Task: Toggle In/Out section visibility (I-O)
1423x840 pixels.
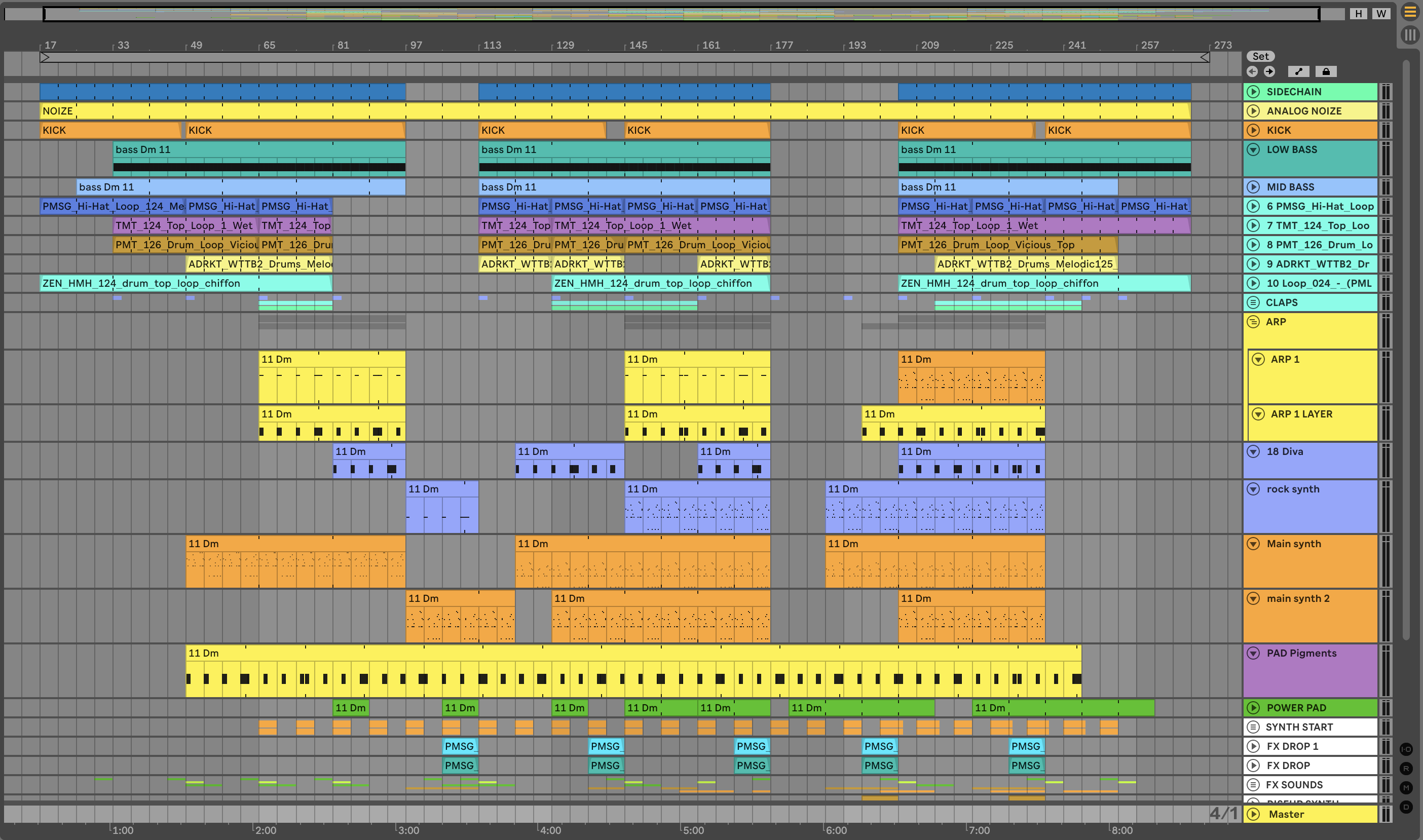Action: (x=1406, y=749)
